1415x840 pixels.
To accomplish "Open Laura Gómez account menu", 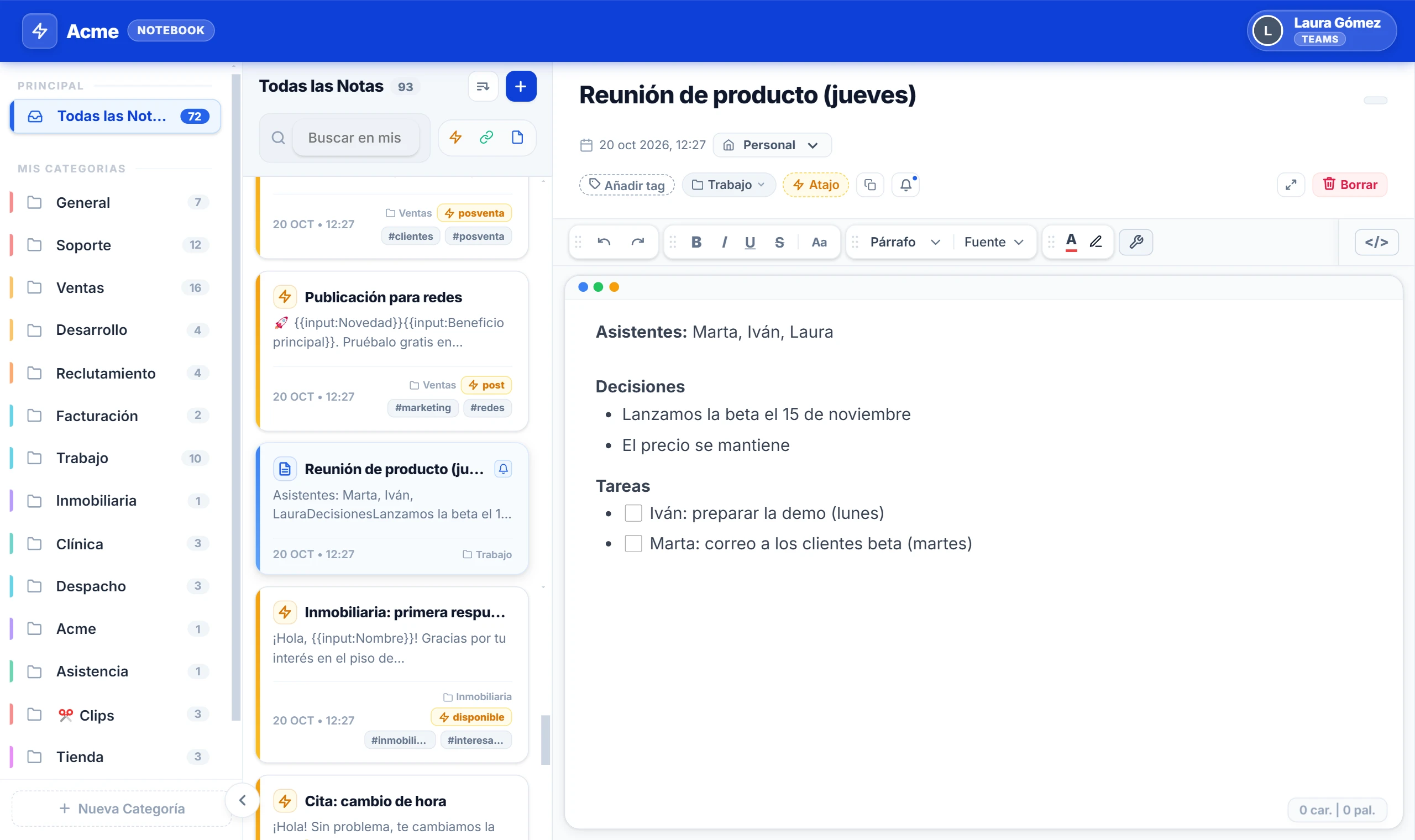I will 1321,30.
